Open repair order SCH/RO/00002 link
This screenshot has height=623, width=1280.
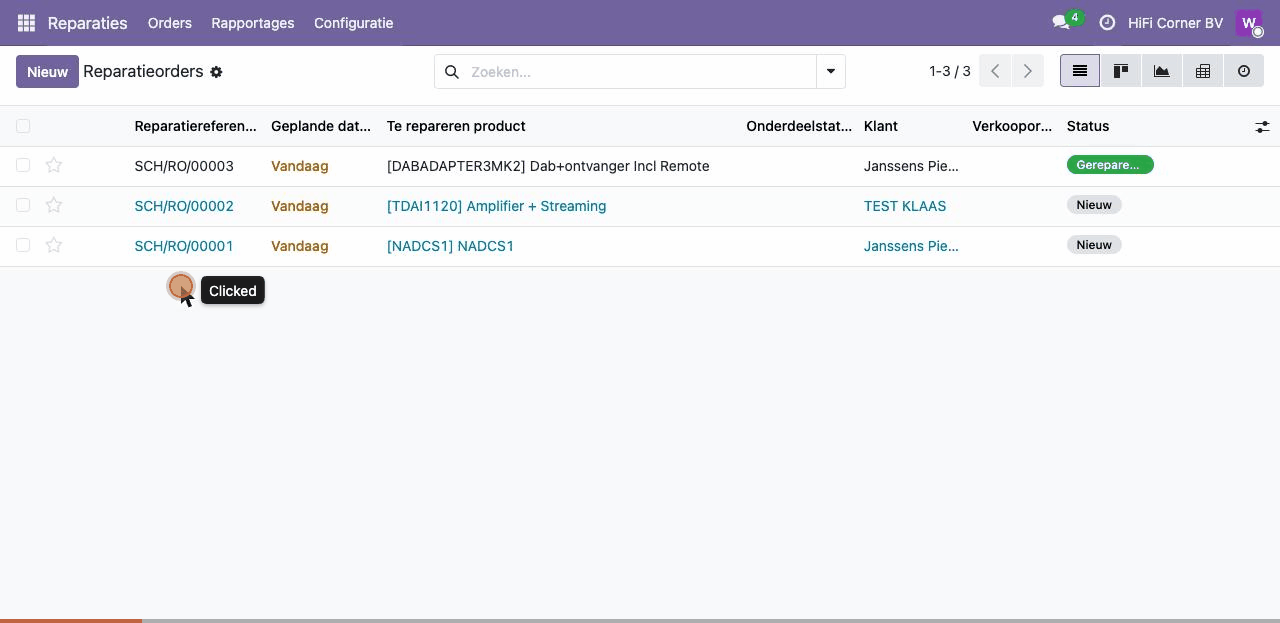point(184,206)
